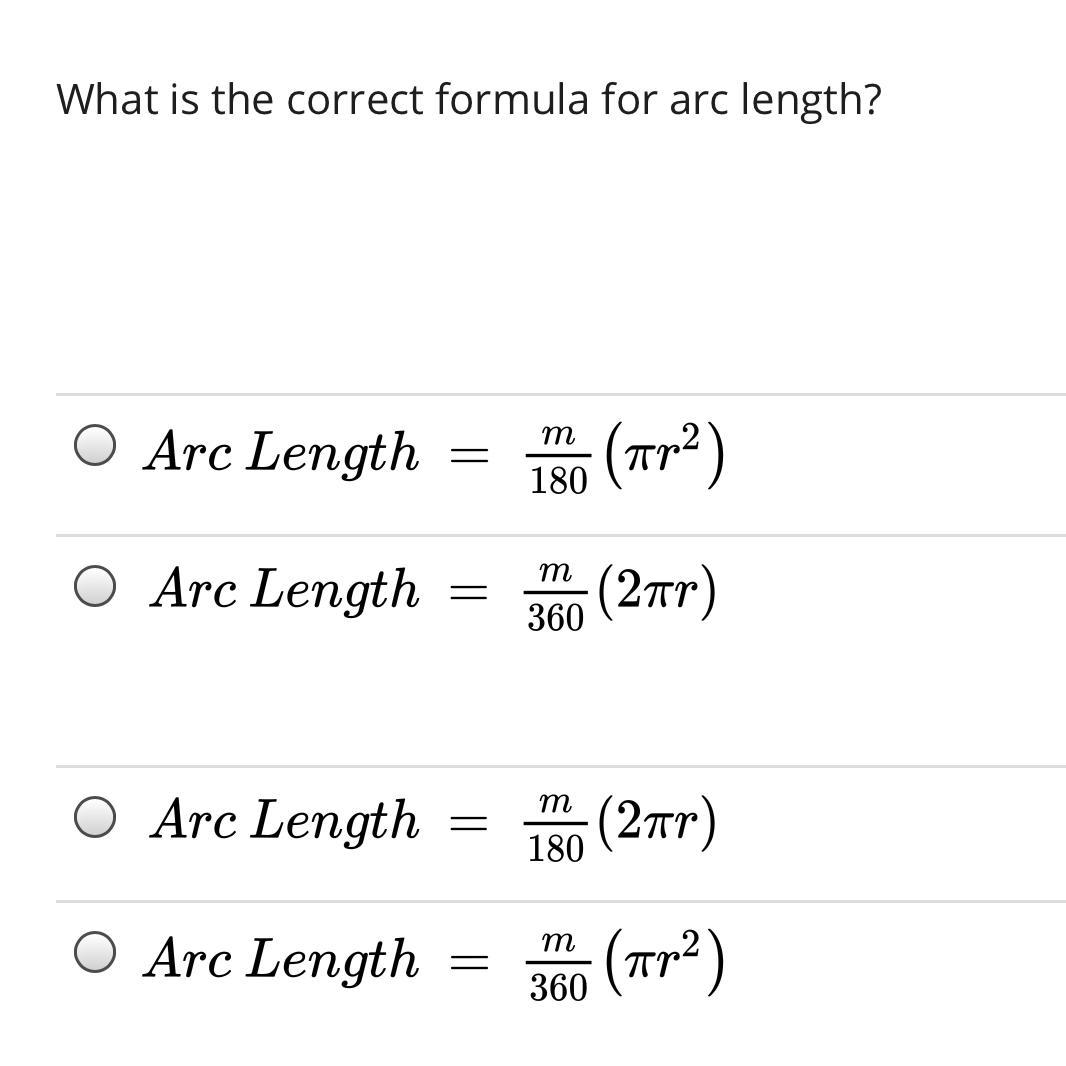Image resolution: width=1066 pixels, height=1066 pixels.
Task: Mark the m/360 (πr²) option radio button
Action: [x=95, y=953]
